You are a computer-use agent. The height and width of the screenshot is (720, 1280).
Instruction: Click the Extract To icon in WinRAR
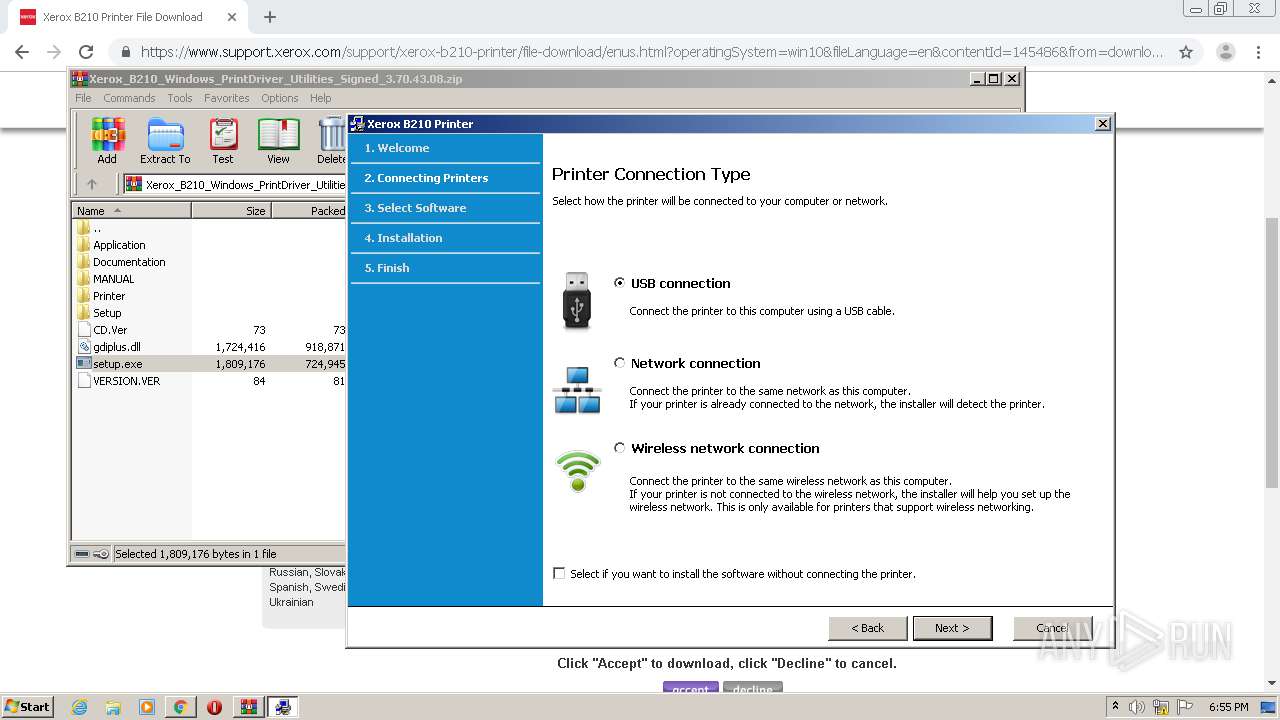(x=165, y=141)
